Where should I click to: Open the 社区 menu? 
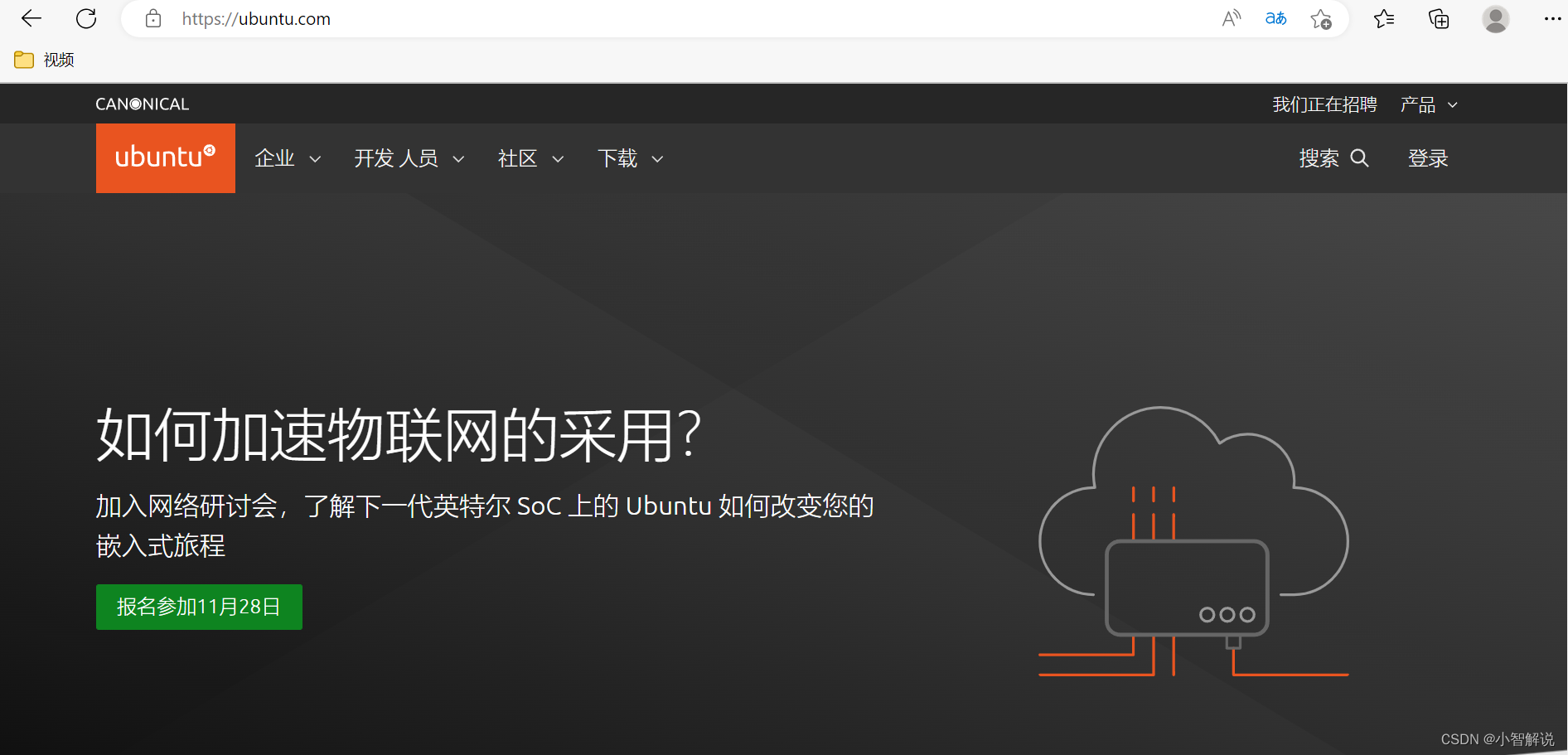530,158
